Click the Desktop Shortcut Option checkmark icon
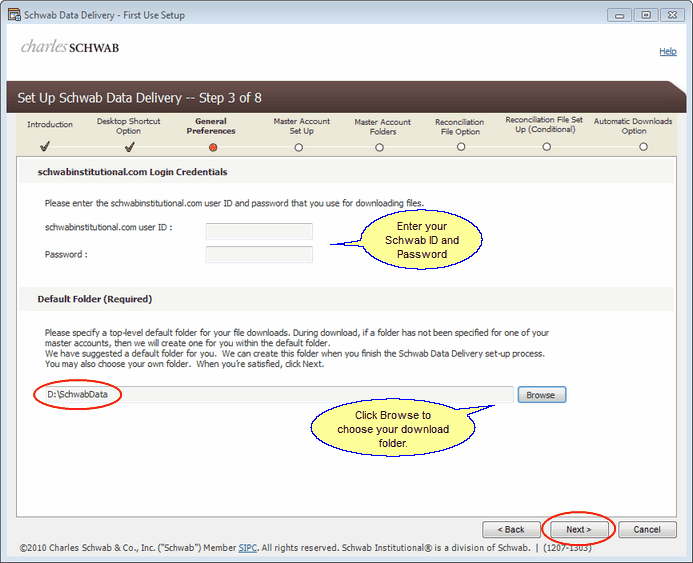 (x=129, y=147)
